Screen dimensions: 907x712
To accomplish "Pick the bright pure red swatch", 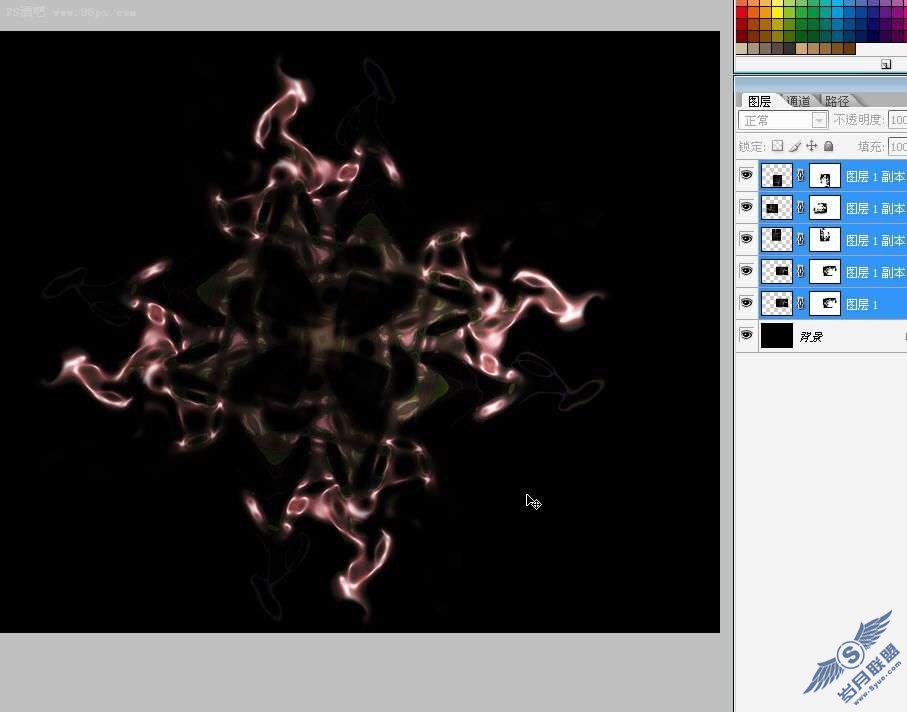I will click(742, 13).
